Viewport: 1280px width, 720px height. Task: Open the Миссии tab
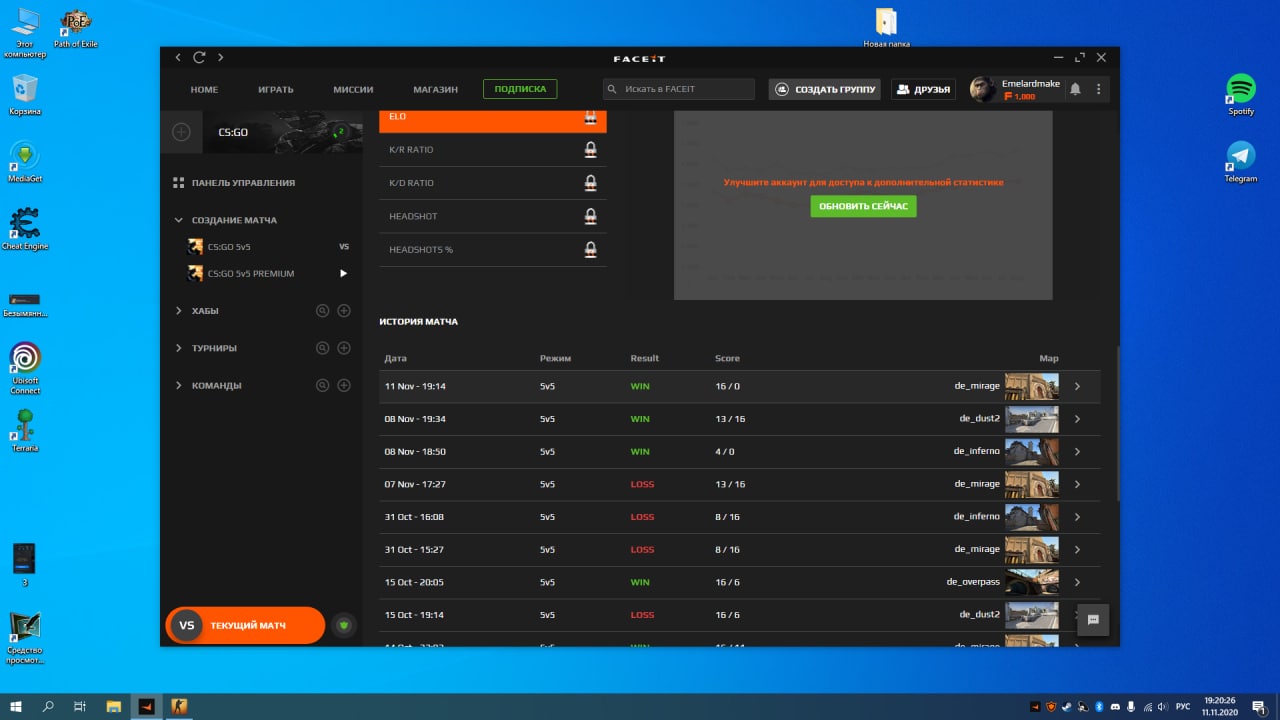click(353, 89)
